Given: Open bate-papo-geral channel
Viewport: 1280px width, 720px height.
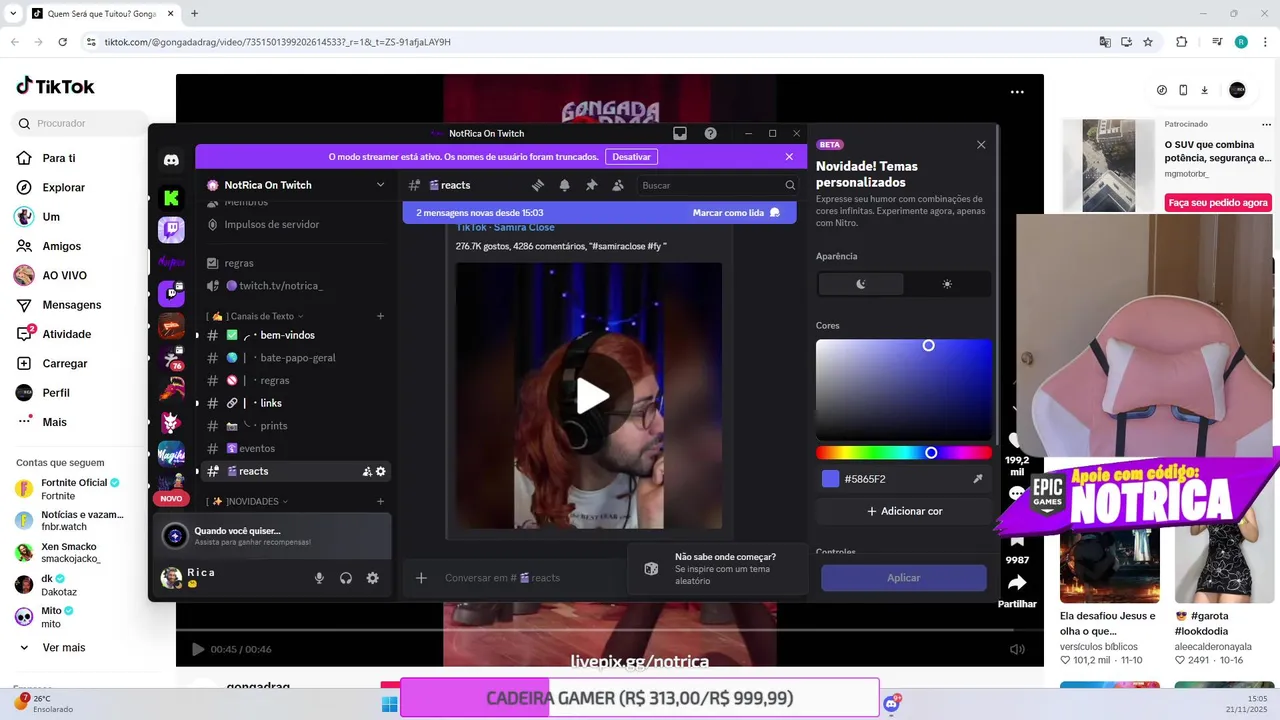Looking at the screenshot, I should coord(293,358).
